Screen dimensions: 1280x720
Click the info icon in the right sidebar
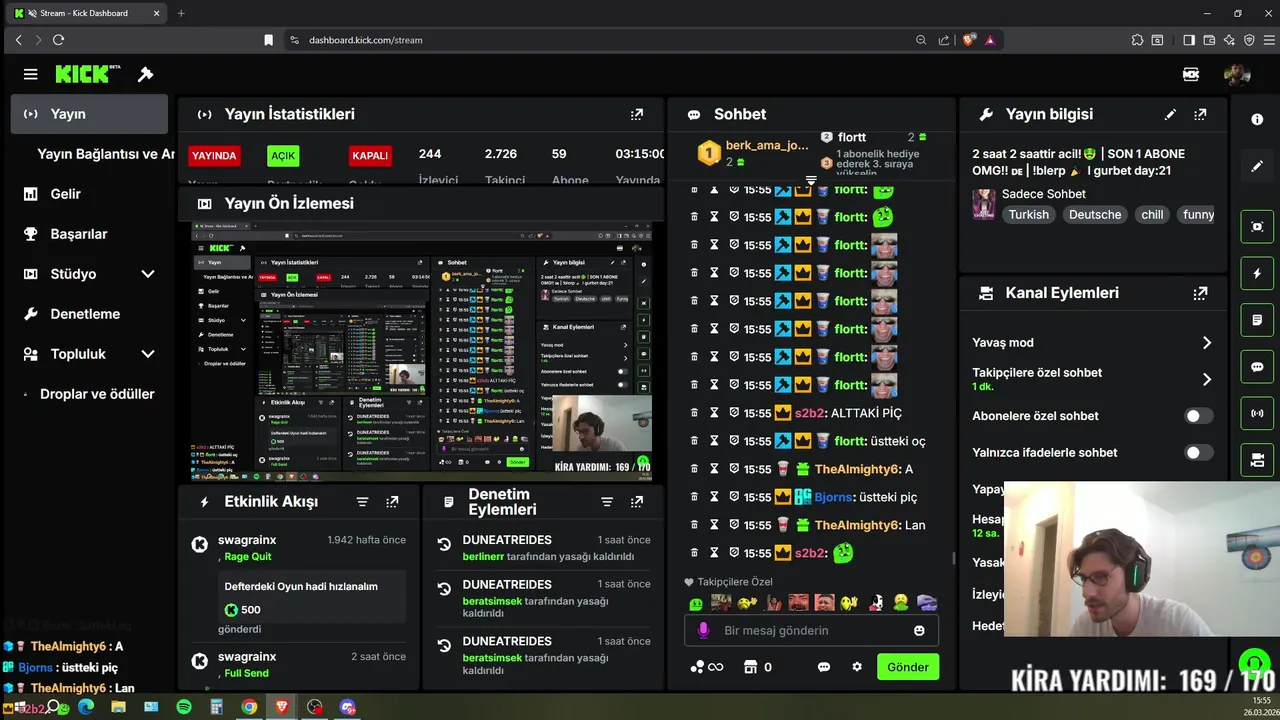coord(1257,119)
